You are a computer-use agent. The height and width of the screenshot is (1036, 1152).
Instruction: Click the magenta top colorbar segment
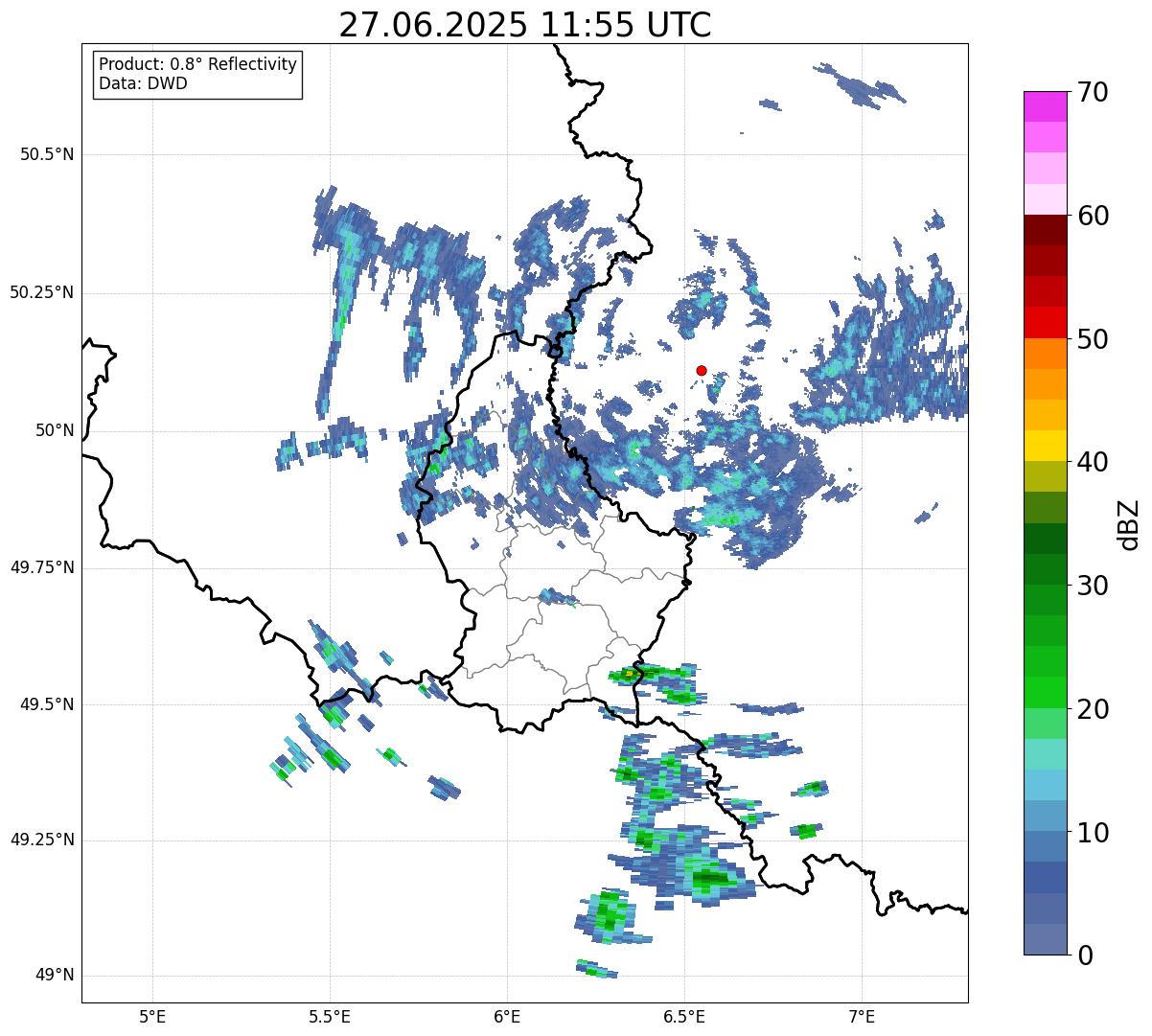click(1046, 106)
